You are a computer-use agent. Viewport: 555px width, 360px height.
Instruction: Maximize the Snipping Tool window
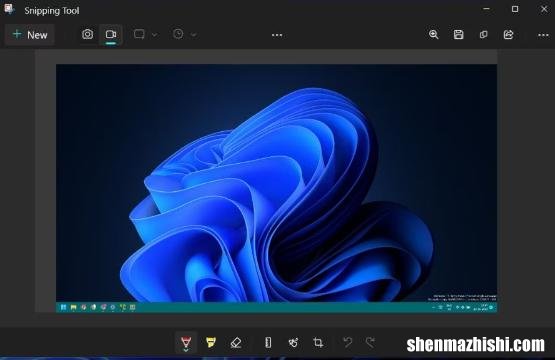(x=515, y=9)
